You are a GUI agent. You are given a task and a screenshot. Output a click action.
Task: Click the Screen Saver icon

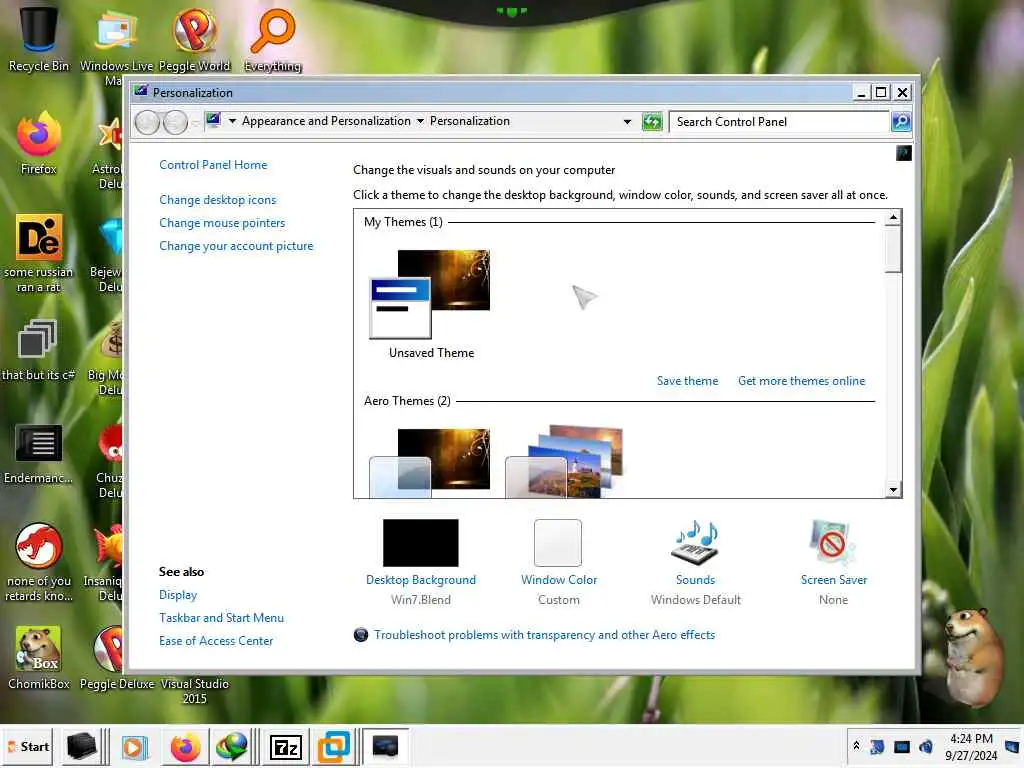click(x=833, y=543)
